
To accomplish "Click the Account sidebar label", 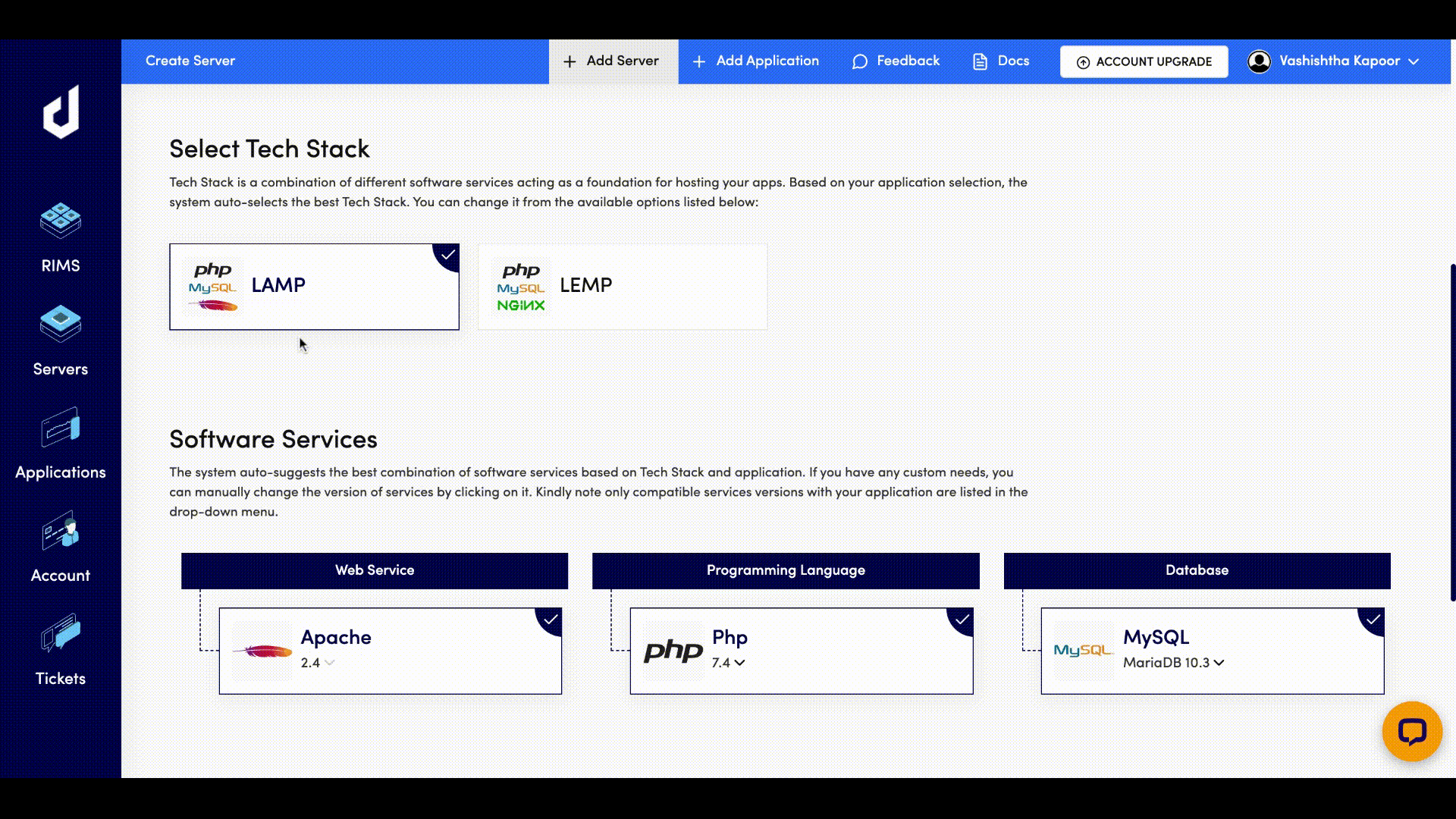I will [61, 576].
